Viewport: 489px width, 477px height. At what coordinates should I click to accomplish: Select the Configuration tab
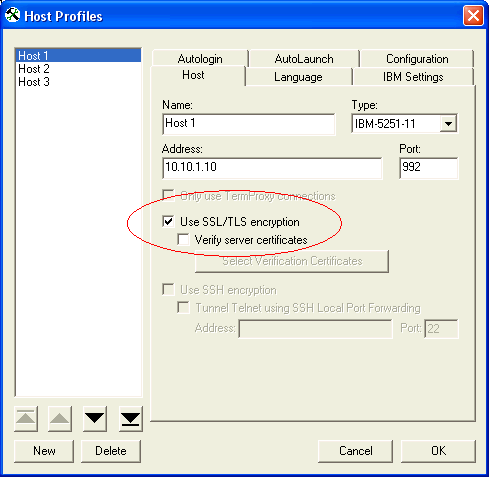click(417, 59)
